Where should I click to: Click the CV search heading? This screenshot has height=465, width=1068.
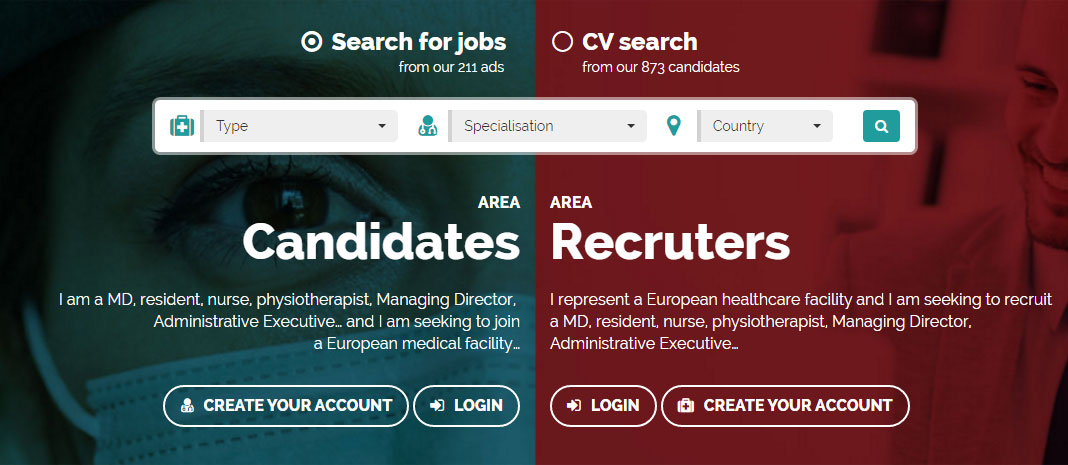pyautogui.click(x=640, y=42)
